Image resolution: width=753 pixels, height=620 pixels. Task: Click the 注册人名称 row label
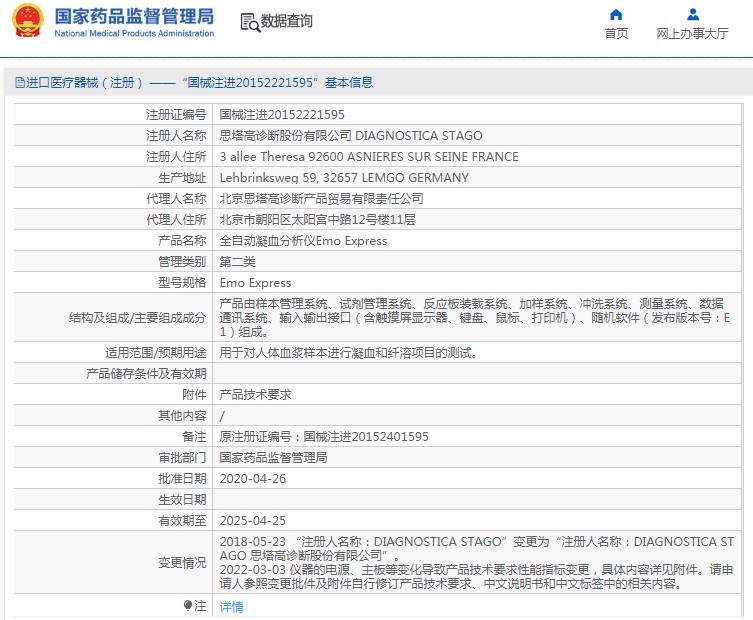(x=176, y=136)
